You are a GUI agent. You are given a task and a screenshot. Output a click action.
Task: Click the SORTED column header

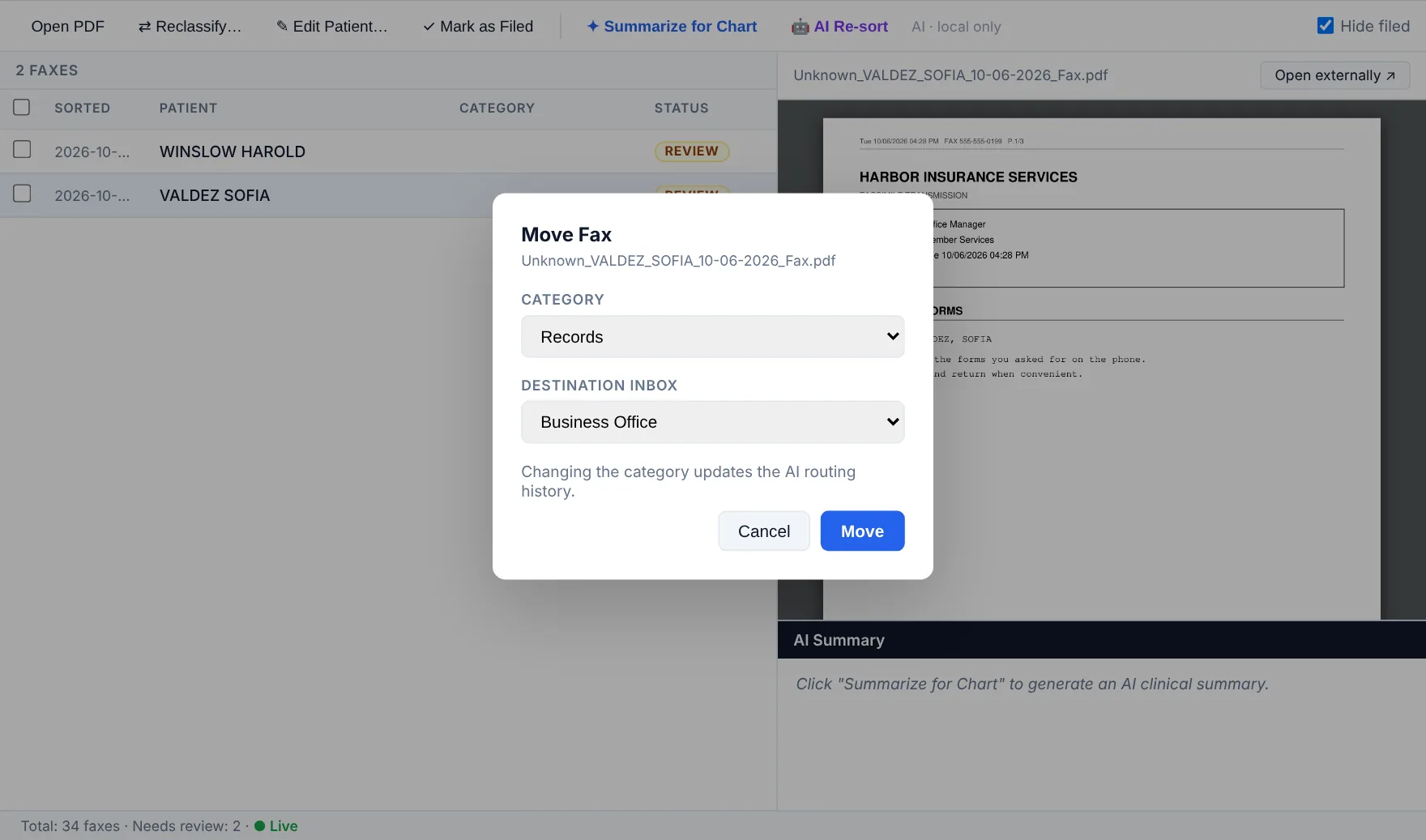coord(82,108)
